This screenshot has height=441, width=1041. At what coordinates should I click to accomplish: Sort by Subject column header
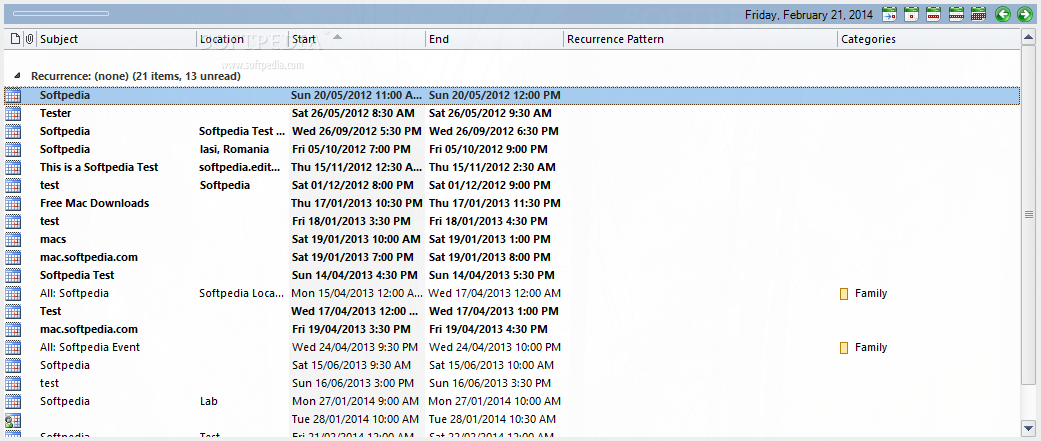click(117, 39)
